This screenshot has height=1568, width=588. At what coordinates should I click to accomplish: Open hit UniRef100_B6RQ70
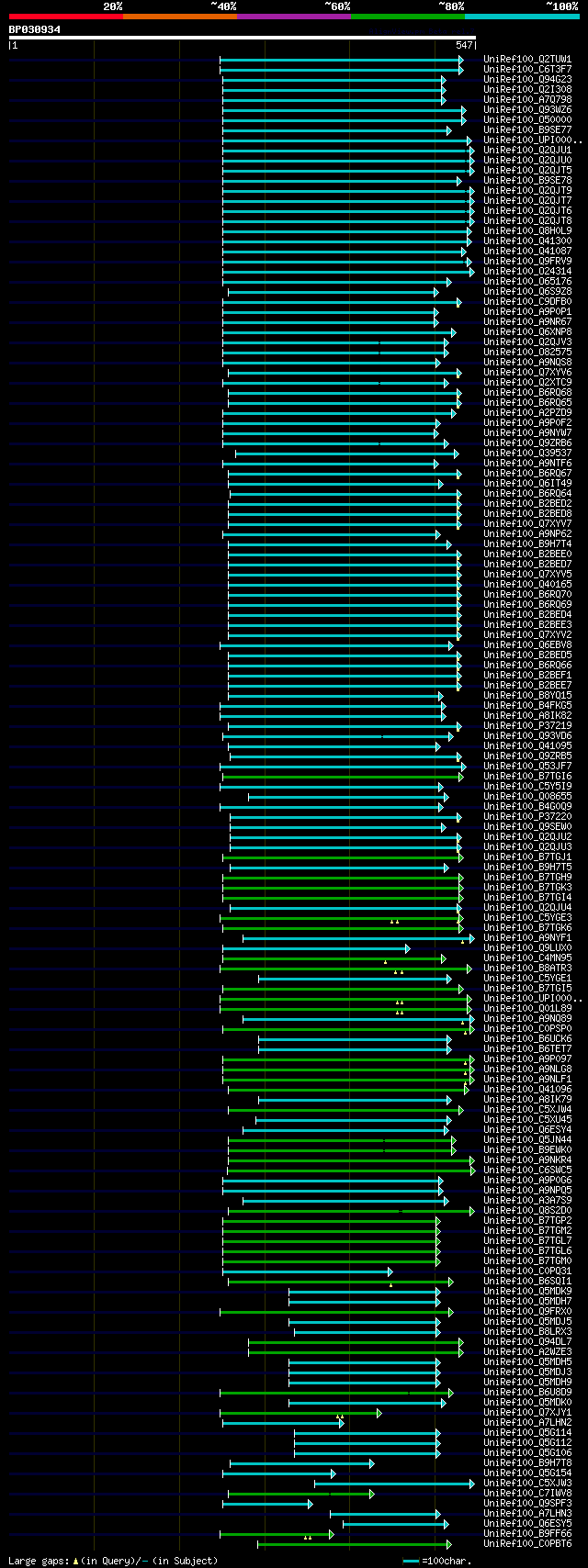(527, 595)
